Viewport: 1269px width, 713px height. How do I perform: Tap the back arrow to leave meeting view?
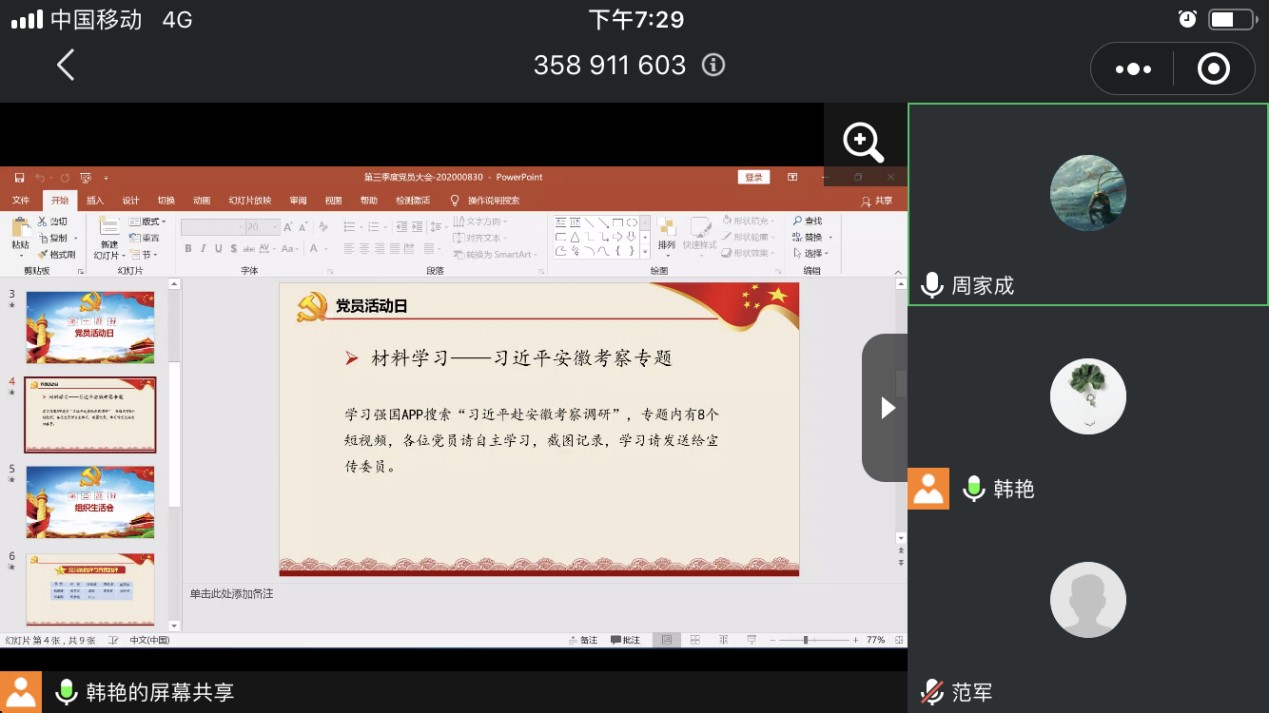tap(66, 66)
